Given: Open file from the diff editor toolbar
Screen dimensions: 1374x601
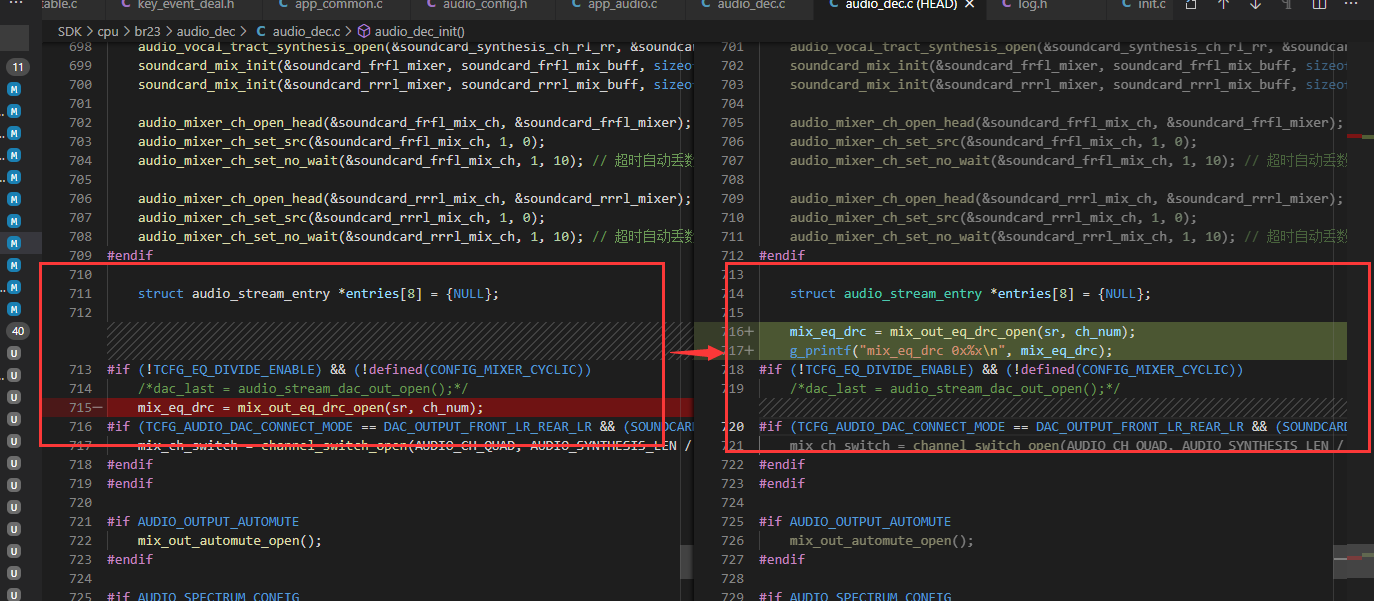Looking at the screenshot, I should click(1191, 5).
